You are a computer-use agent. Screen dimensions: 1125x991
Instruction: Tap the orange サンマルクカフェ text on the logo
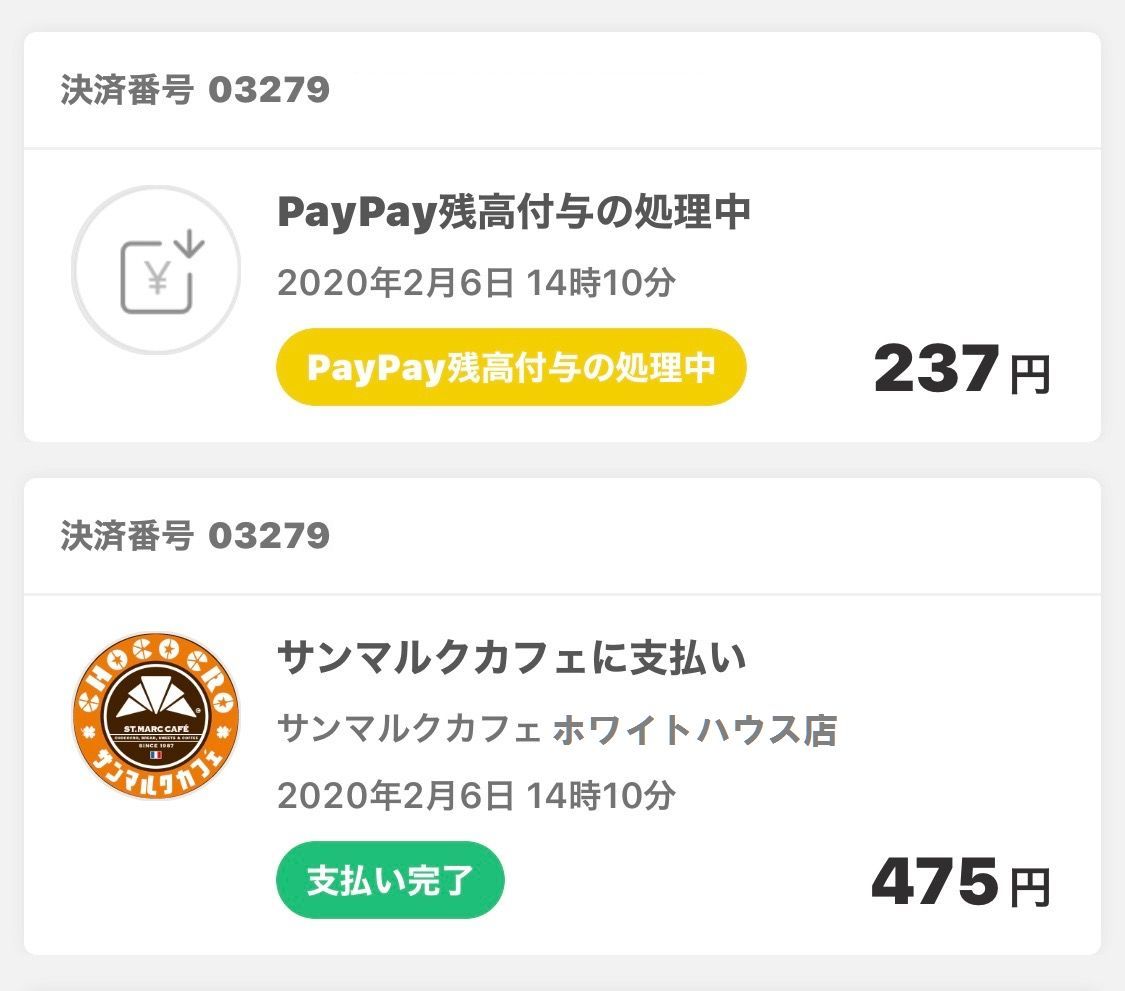(156, 772)
